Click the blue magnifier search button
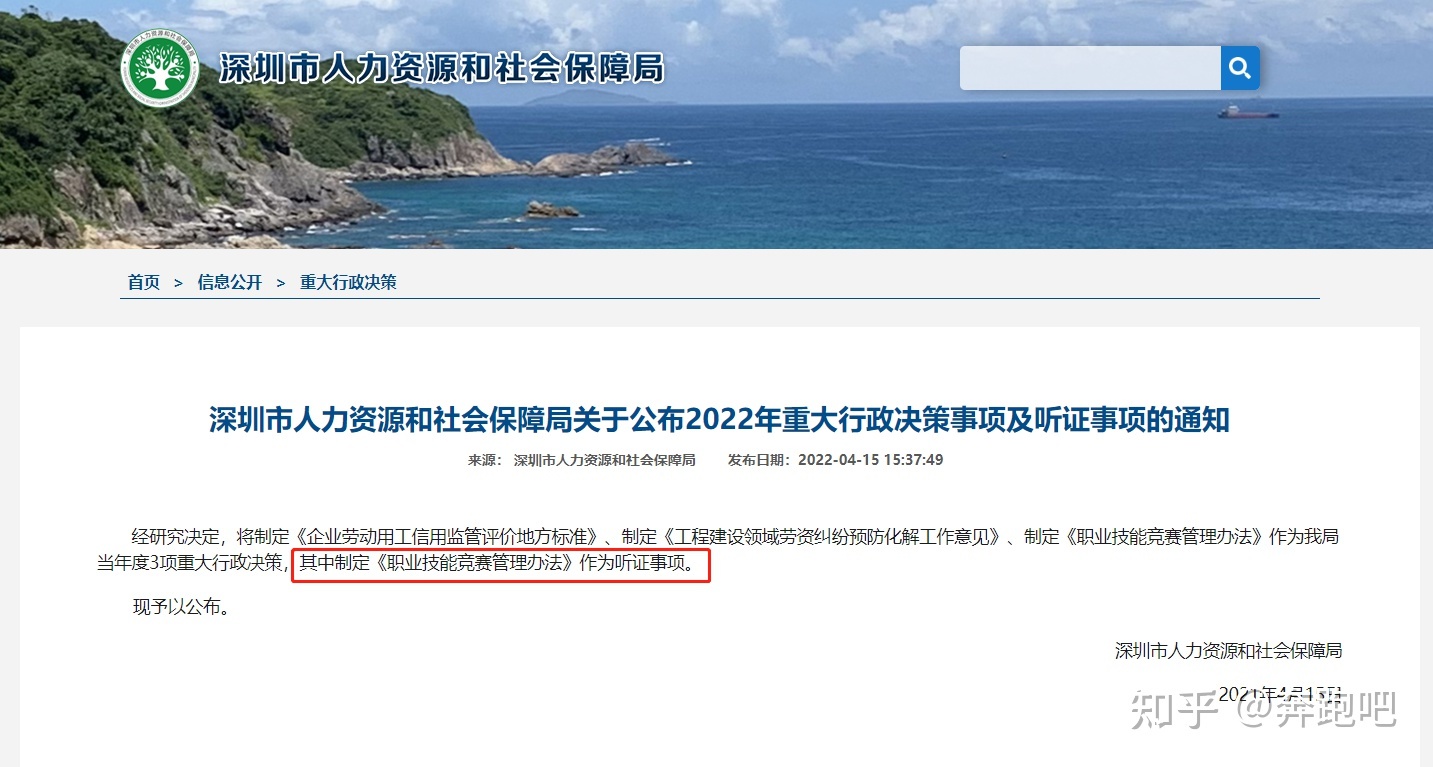This screenshot has height=767, width=1433. [x=1240, y=68]
